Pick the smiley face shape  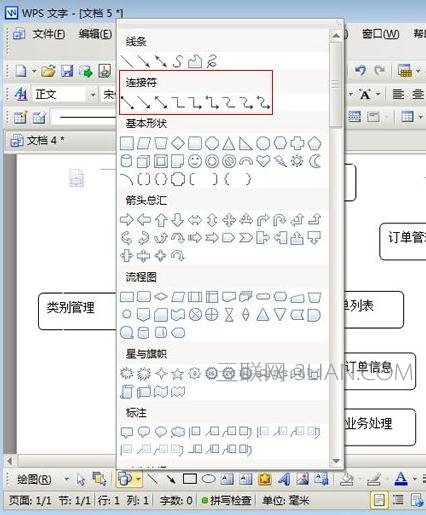click(195, 162)
